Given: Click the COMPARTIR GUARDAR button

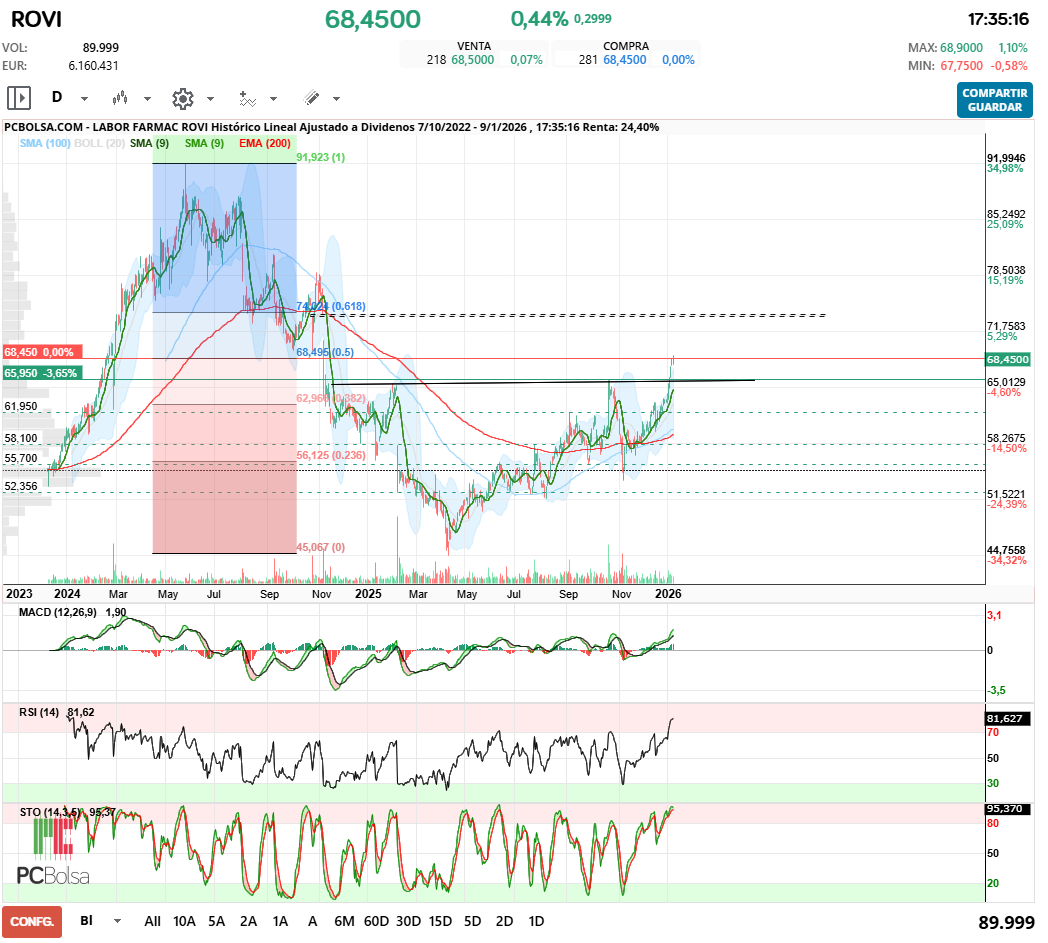Looking at the screenshot, I should pyautogui.click(x=994, y=100).
